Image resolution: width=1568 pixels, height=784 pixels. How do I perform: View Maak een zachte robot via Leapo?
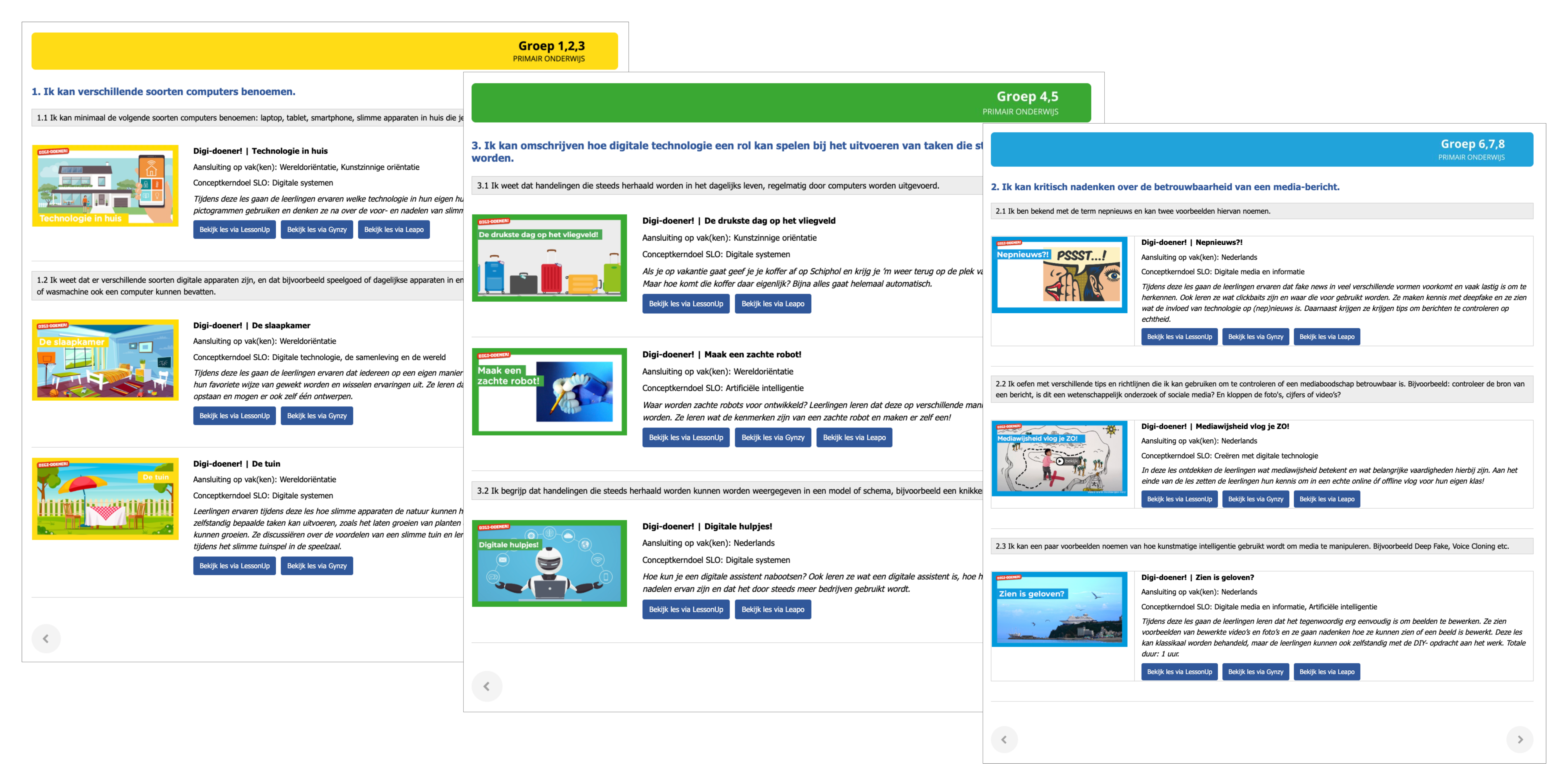click(854, 438)
